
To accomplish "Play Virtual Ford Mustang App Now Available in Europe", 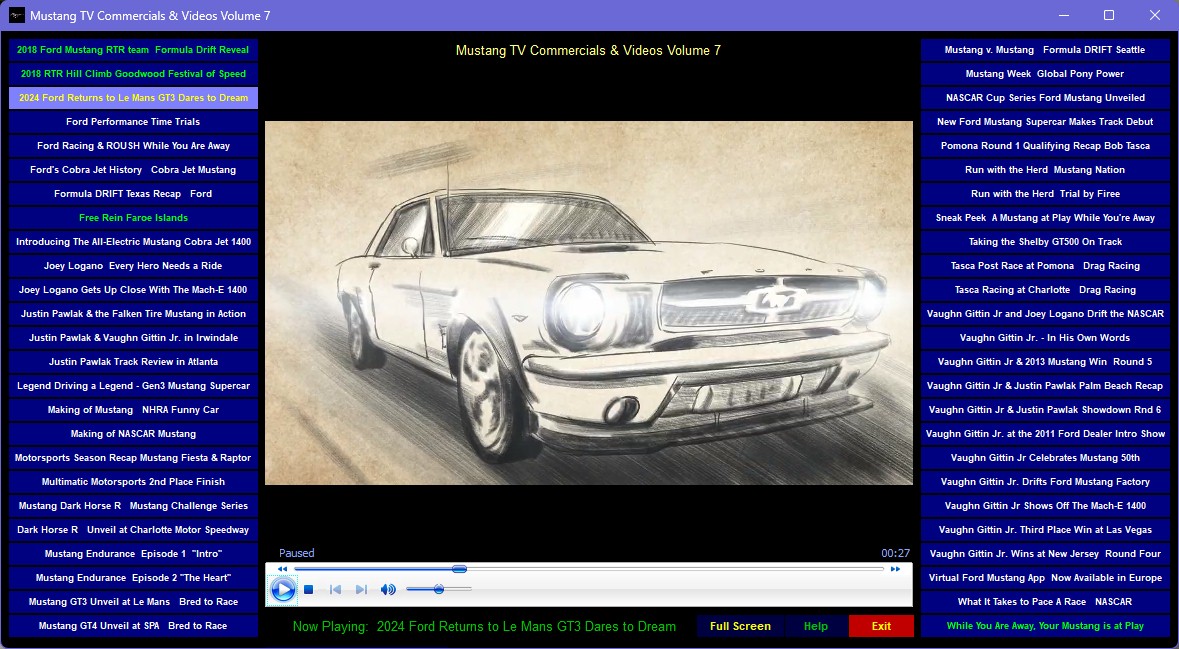I will click(x=1045, y=578).
